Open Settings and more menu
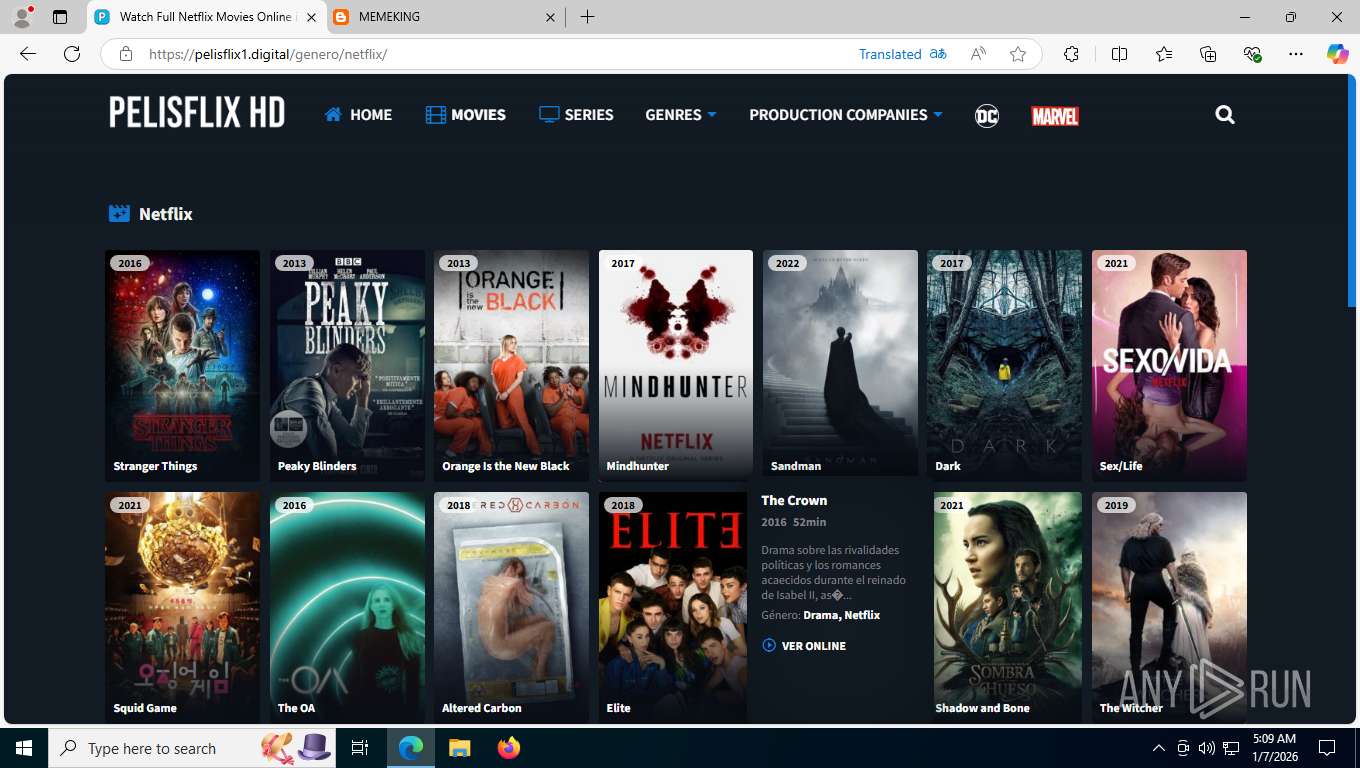Image resolution: width=1360 pixels, height=768 pixels. point(1296,54)
